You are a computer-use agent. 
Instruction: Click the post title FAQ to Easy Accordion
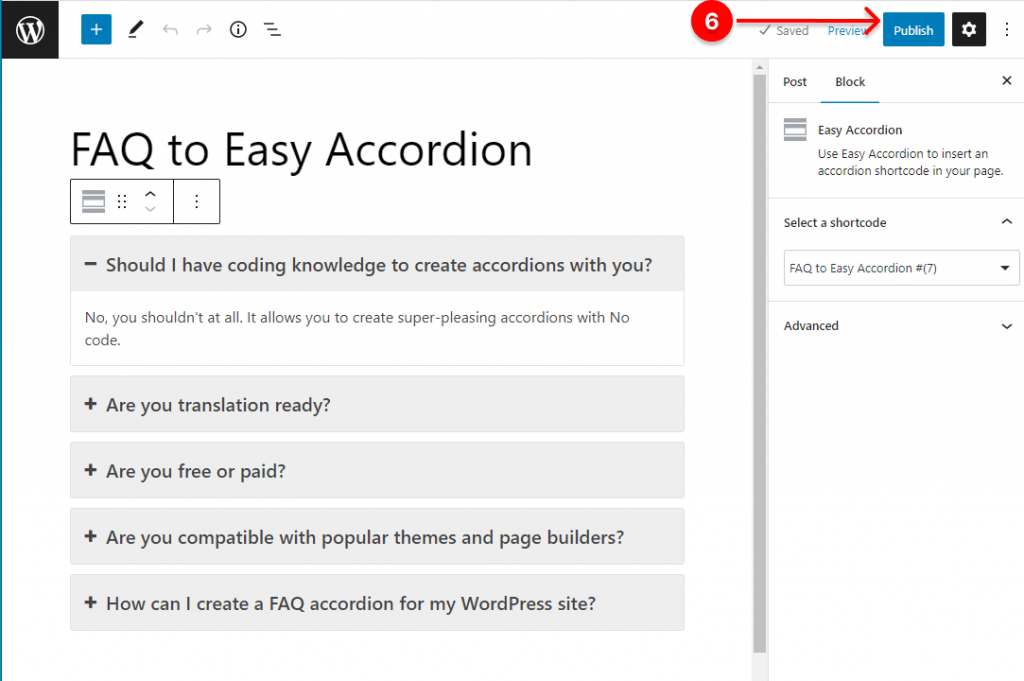tap(301, 150)
